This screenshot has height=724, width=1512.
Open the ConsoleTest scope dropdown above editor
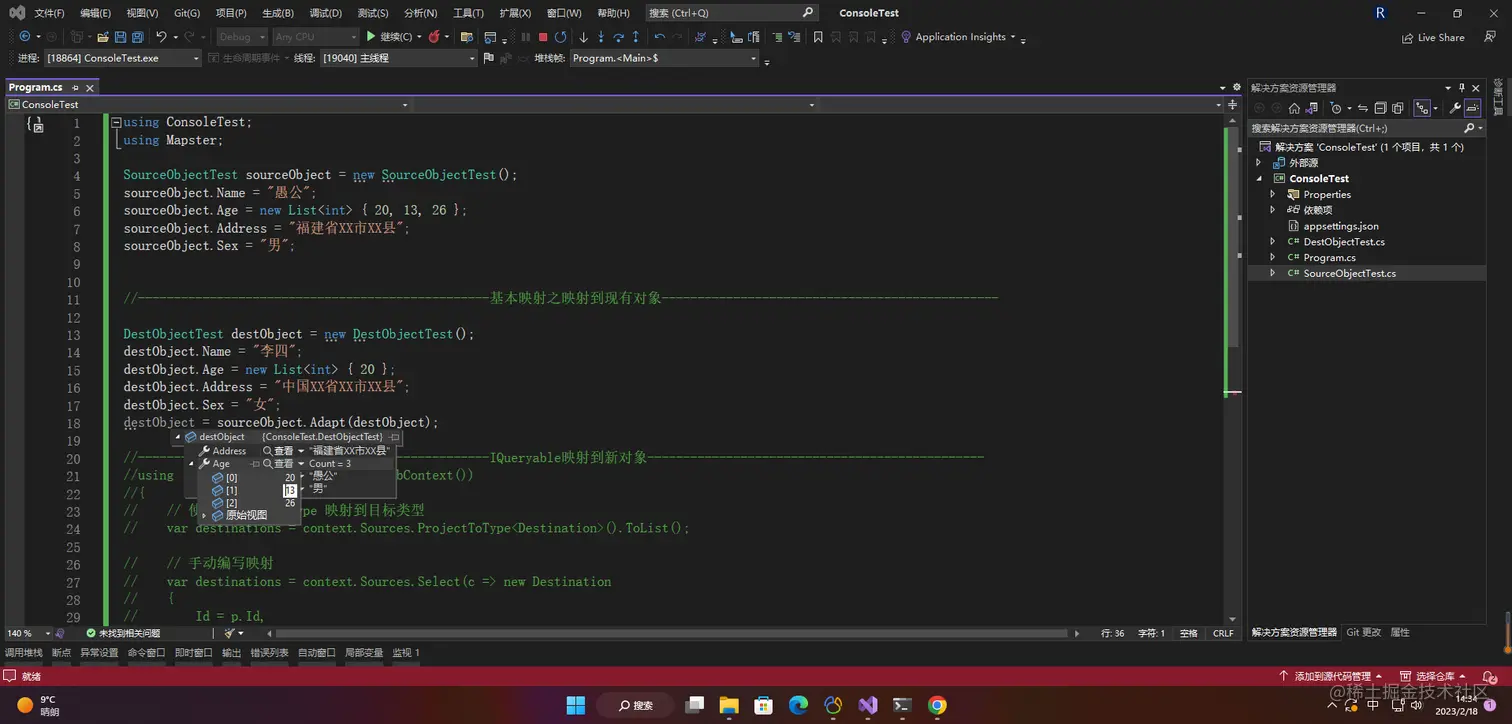209,104
